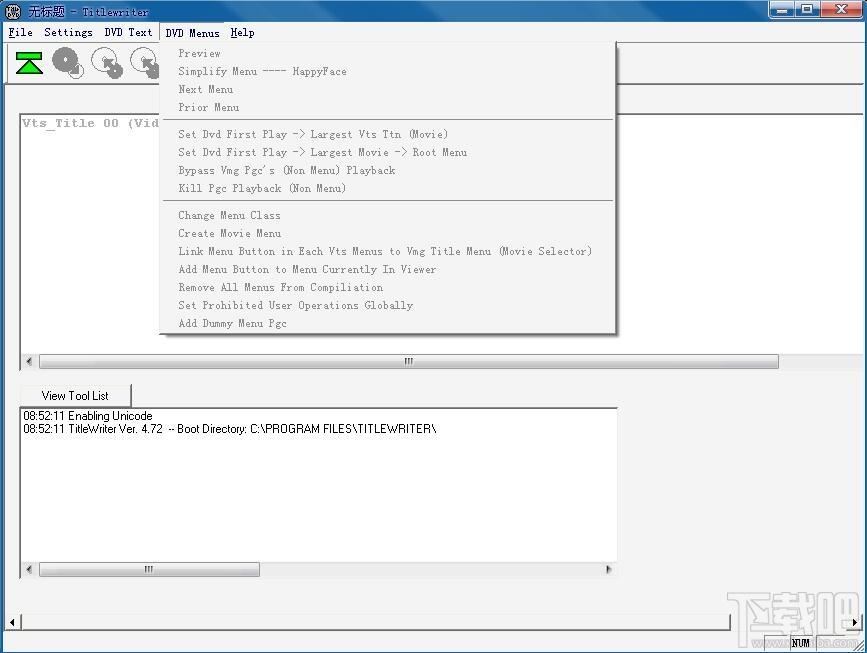Choose Kill Pgc Playback (Non Menu)
Screen dimensions: 867x653
tap(388, 188)
